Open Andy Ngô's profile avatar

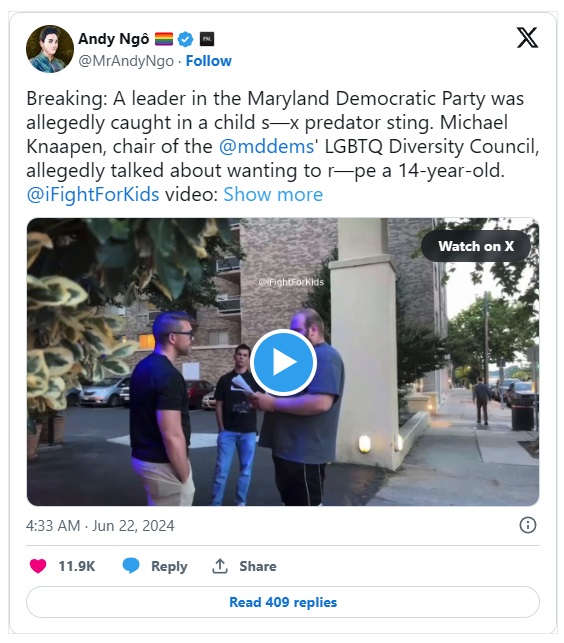[50, 49]
